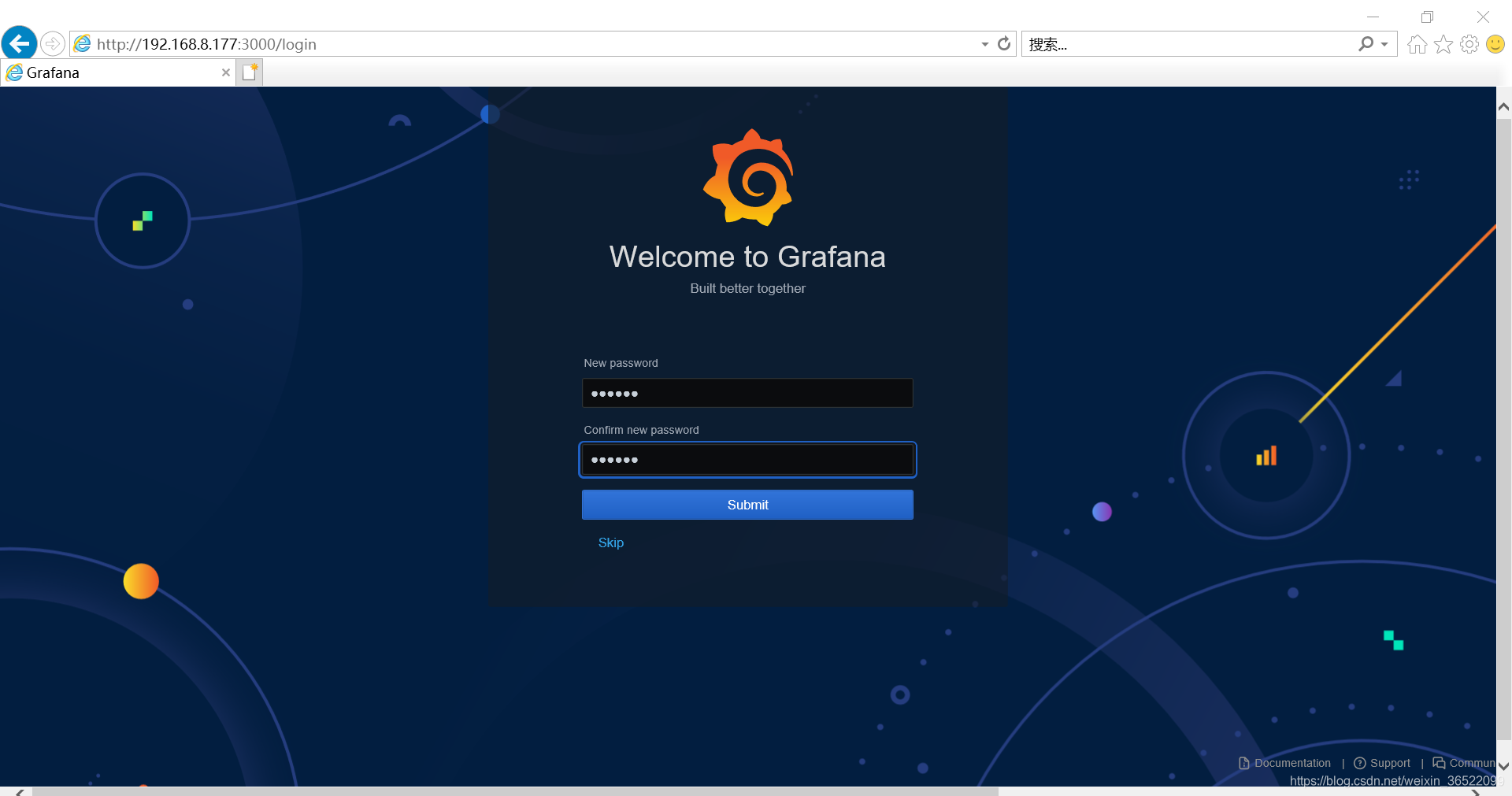Open a new browser tab
Viewport: 1512px width, 796px height.
[x=250, y=72]
